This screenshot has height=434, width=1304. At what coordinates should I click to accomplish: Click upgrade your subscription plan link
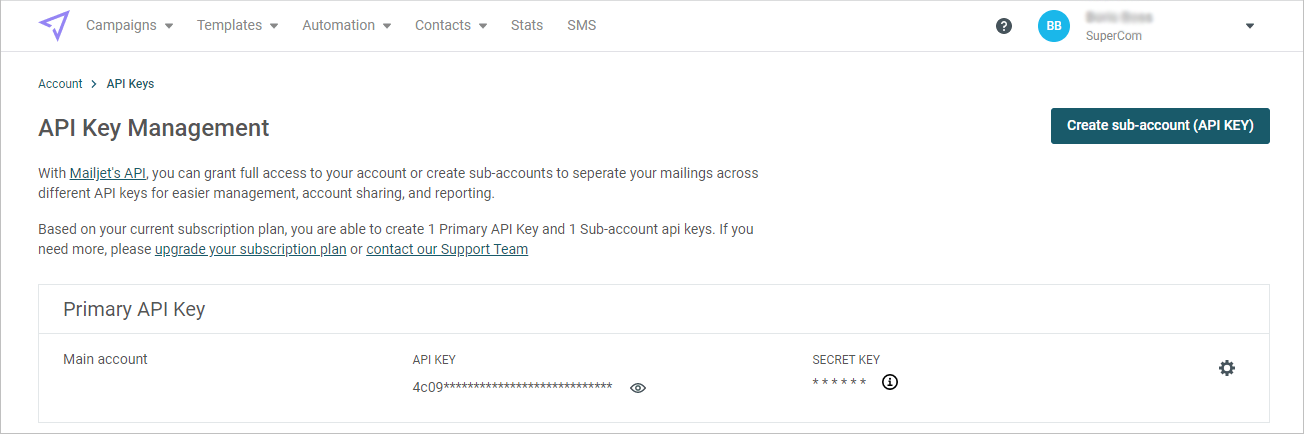pyautogui.click(x=250, y=249)
